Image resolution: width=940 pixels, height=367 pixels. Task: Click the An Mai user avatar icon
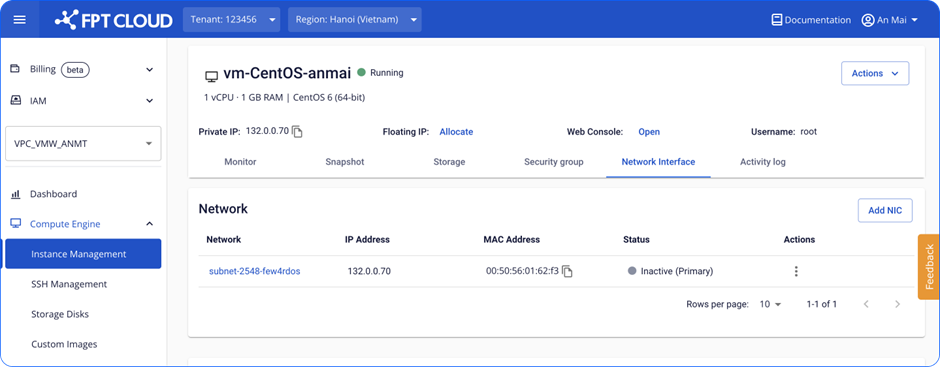(x=867, y=20)
